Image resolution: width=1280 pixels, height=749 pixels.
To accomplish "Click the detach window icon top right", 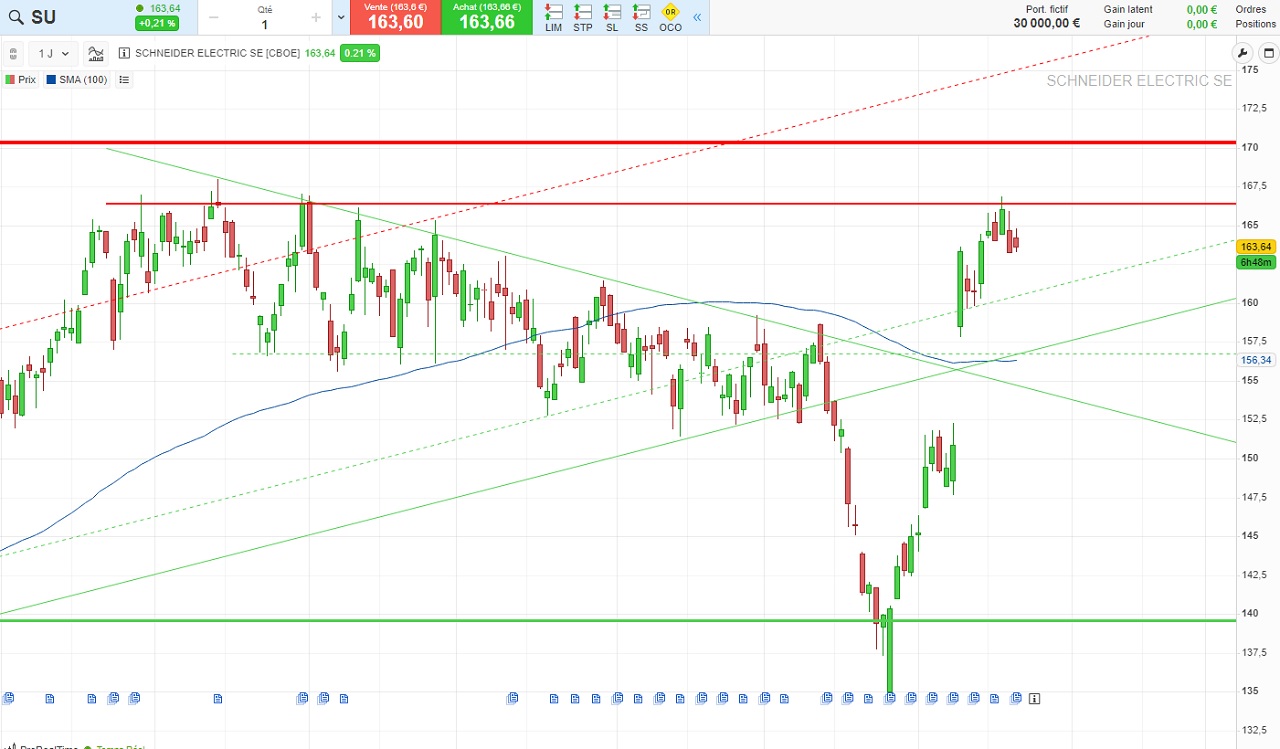I will click(1267, 54).
